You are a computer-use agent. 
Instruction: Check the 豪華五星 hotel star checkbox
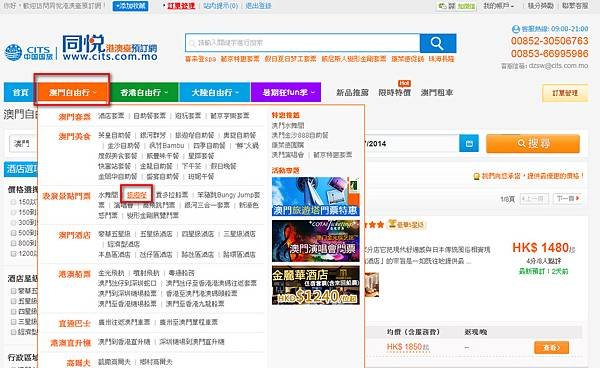click(x=13, y=291)
